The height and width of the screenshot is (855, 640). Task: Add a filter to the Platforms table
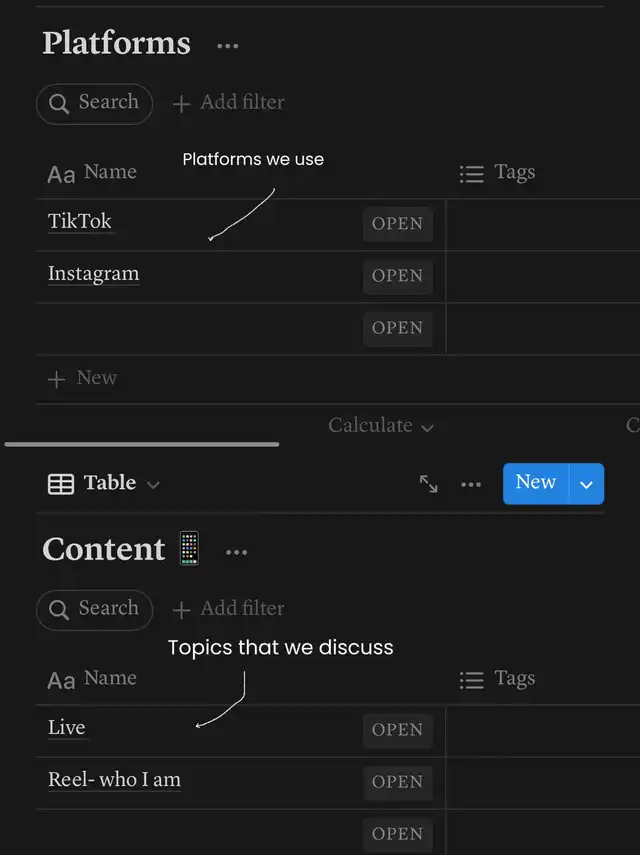tap(229, 103)
